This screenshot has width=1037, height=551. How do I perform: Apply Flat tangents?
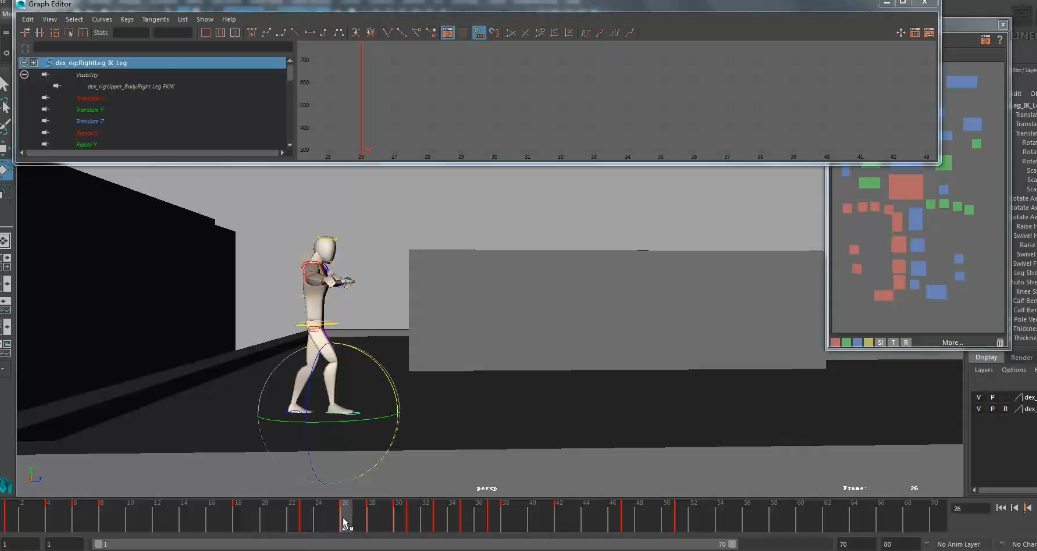pos(310,32)
